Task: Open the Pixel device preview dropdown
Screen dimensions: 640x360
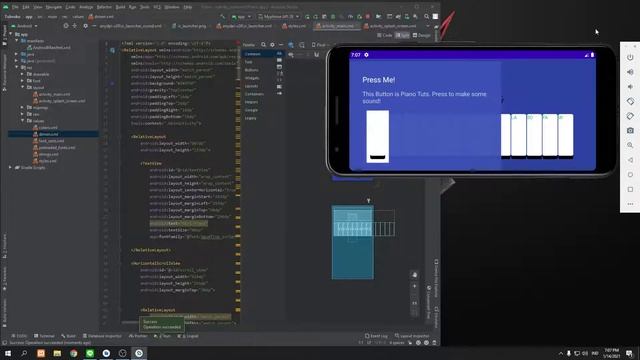Action: 320,44
